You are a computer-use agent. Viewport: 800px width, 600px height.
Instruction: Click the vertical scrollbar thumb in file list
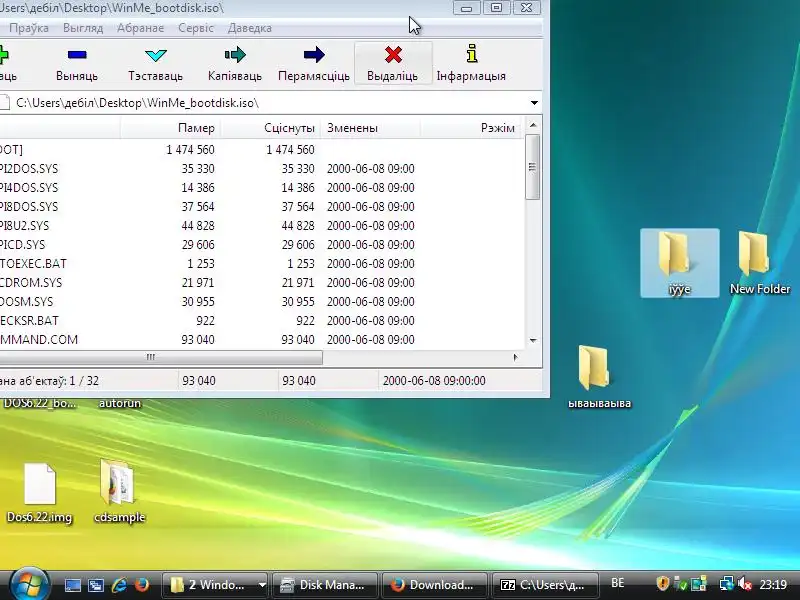[533, 167]
